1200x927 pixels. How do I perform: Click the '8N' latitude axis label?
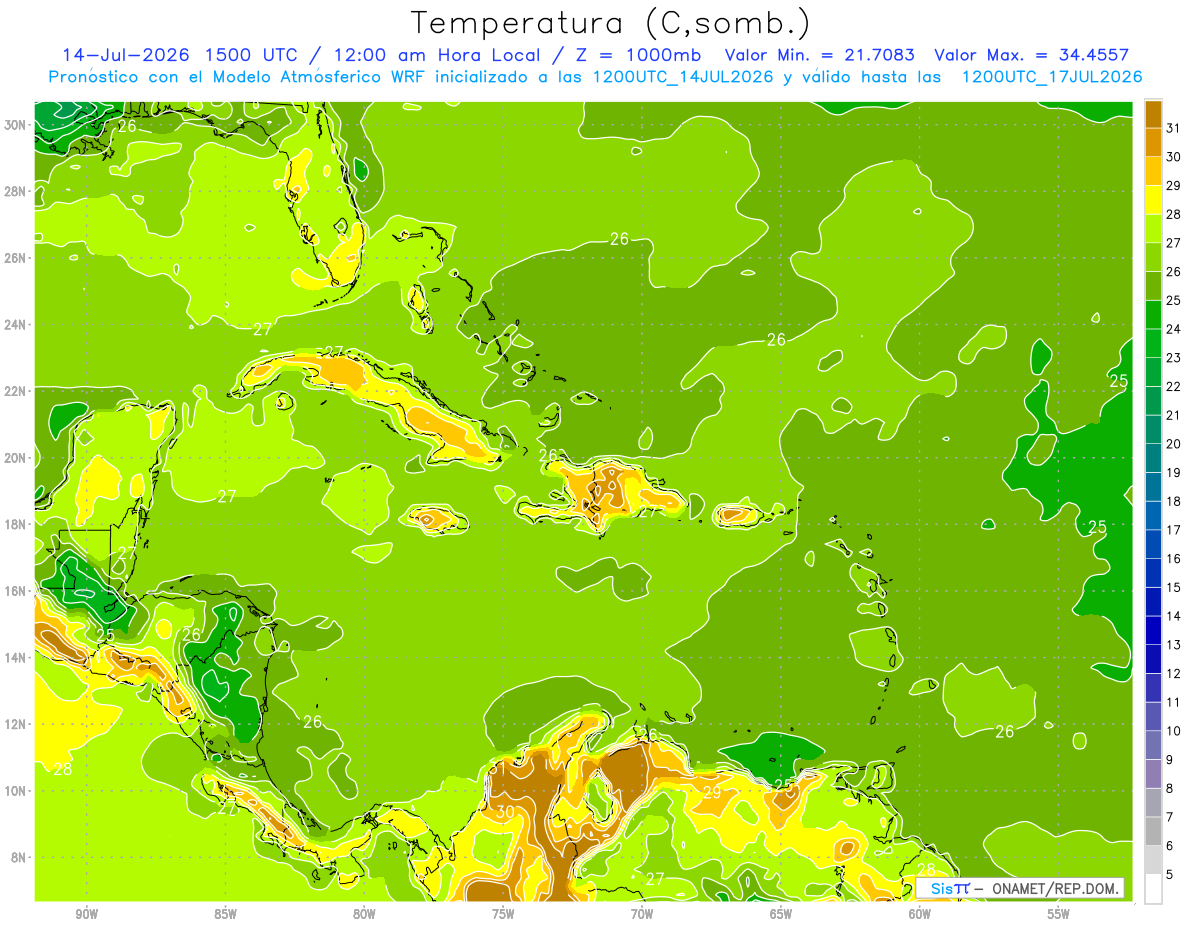(x=20, y=857)
